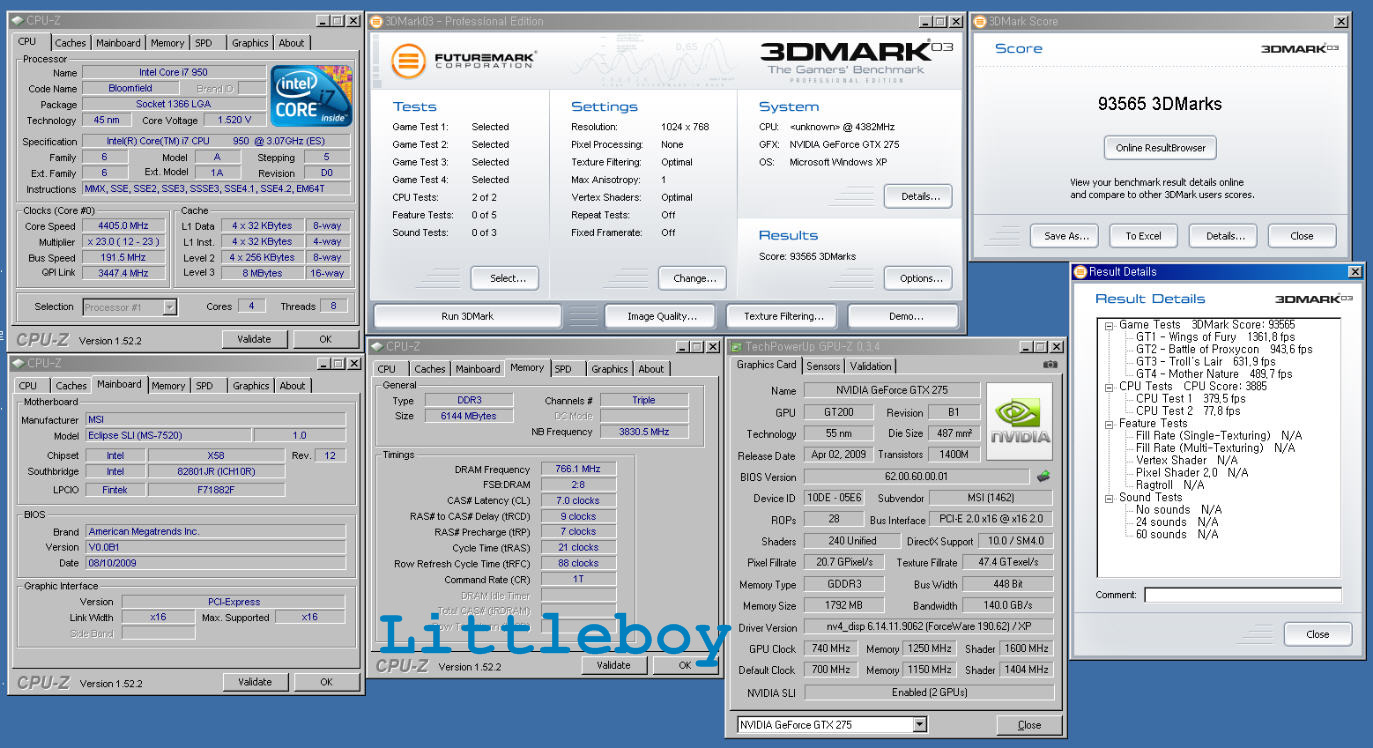Open the Validation tab in GPU-Z
1373x748 pixels.
(x=870, y=366)
